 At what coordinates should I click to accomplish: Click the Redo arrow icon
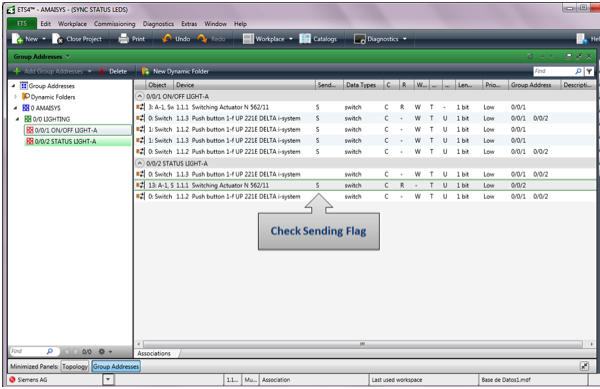click(202, 39)
